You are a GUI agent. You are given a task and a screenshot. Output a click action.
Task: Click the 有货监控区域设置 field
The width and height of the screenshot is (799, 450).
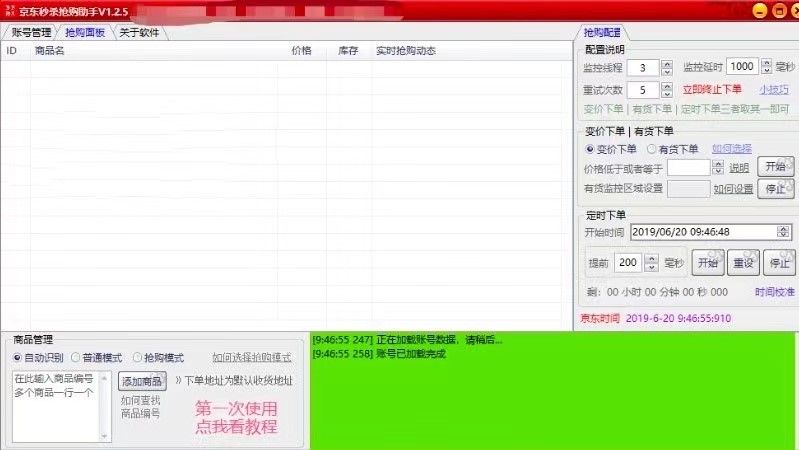[688, 189]
